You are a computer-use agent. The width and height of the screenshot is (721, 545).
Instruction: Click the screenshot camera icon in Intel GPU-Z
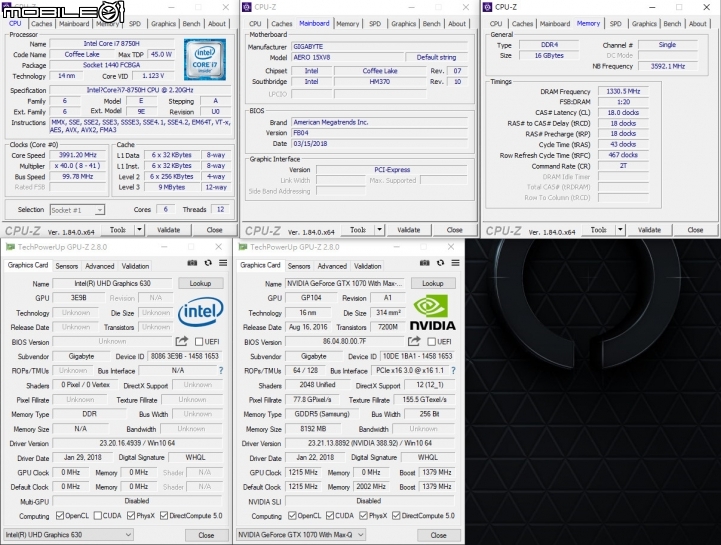(192, 263)
